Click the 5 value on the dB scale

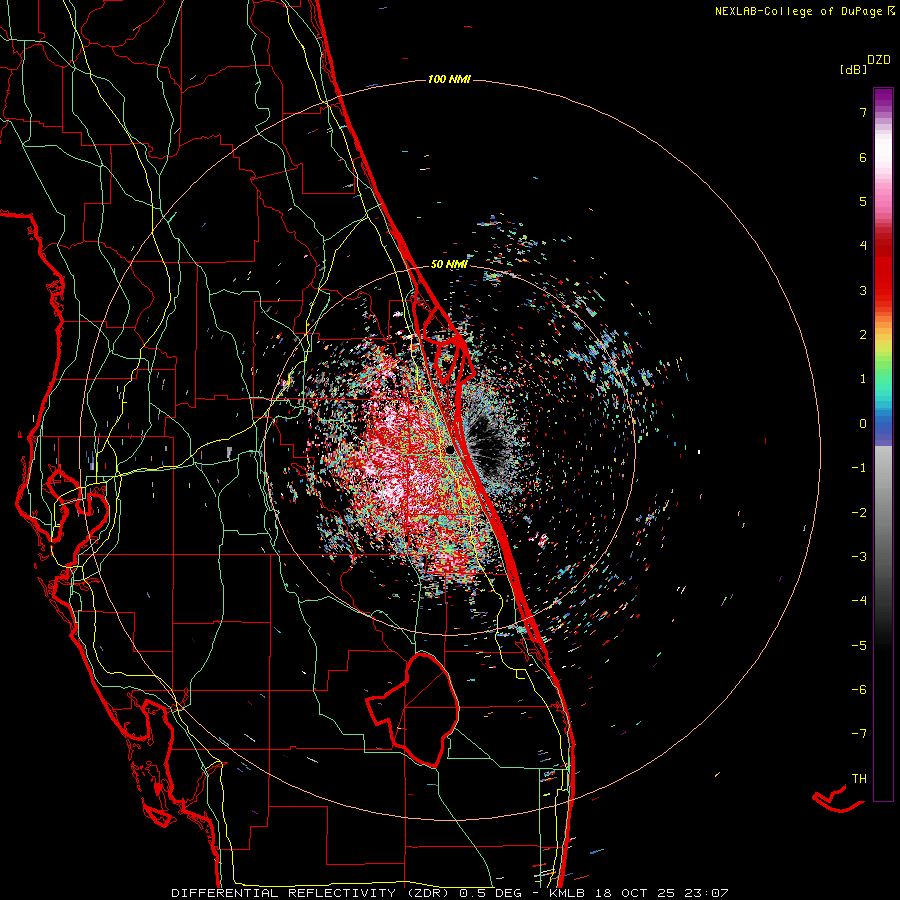coord(863,201)
